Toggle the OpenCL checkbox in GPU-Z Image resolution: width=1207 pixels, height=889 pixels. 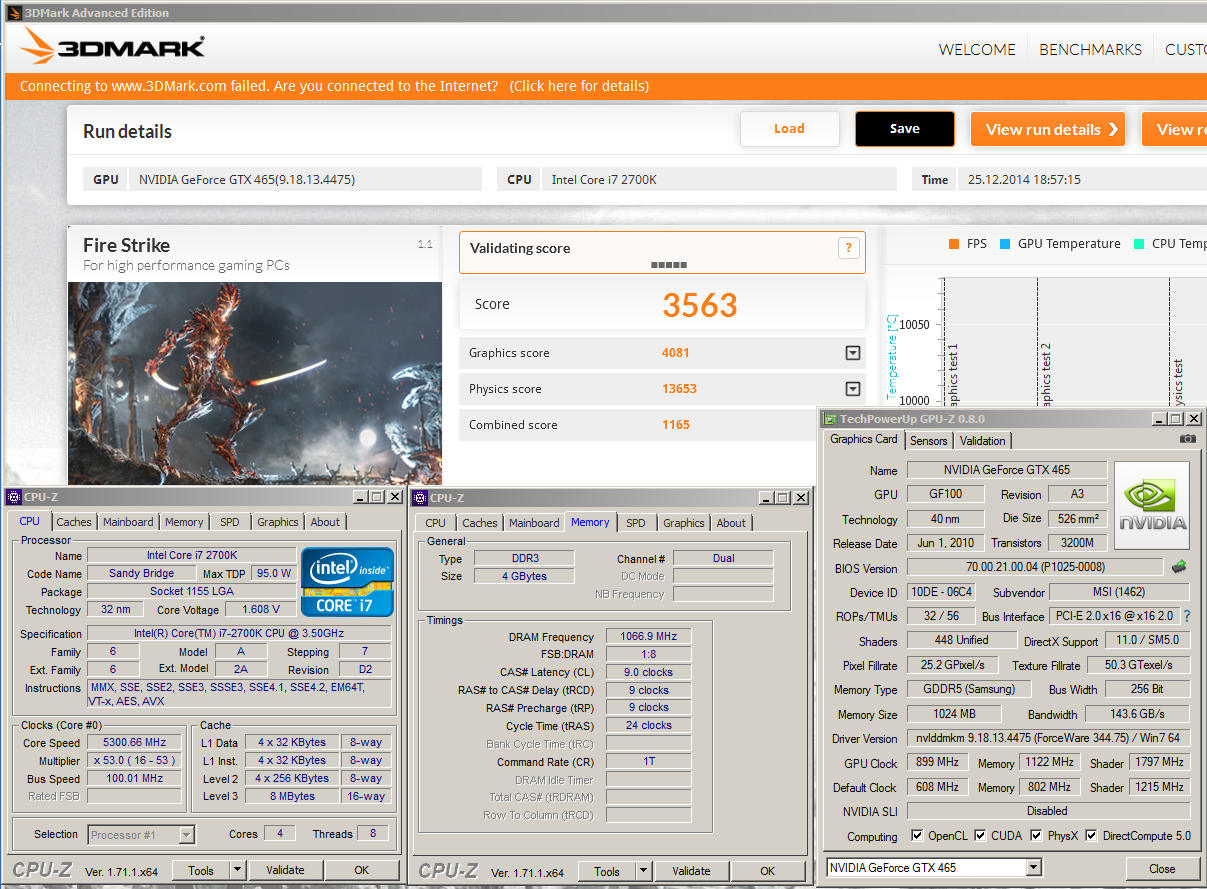click(917, 835)
